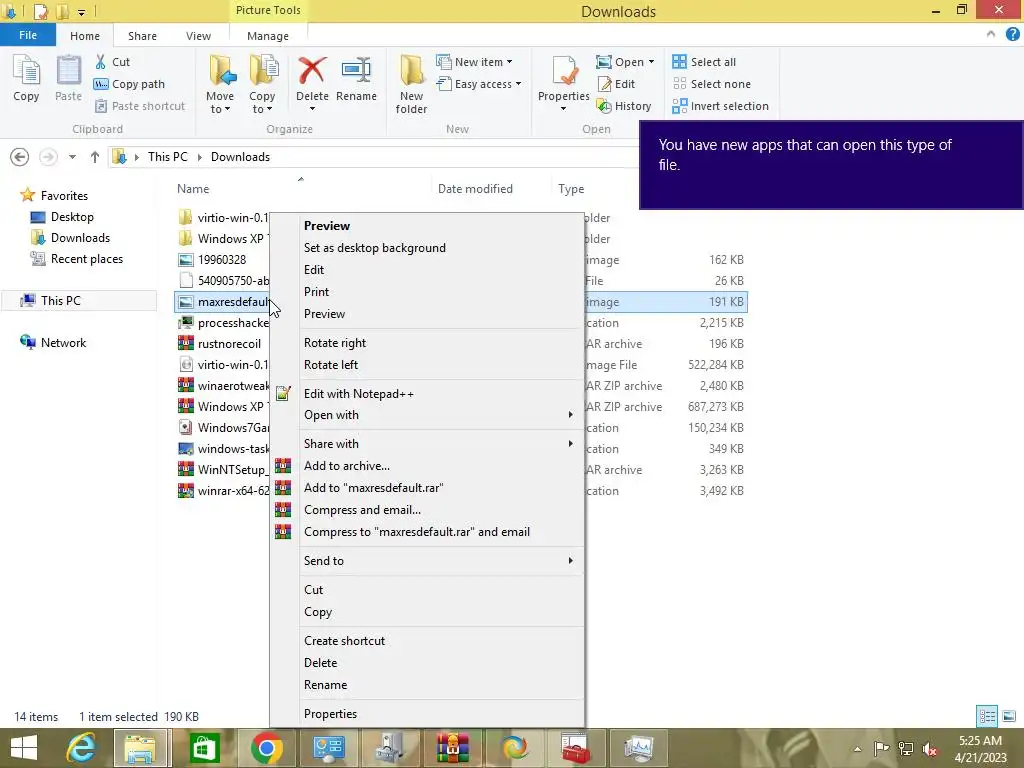This screenshot has height=768, width=1024.
Task: Launch Internet Explorer from taskbar
Action: [x=82, y=748]
